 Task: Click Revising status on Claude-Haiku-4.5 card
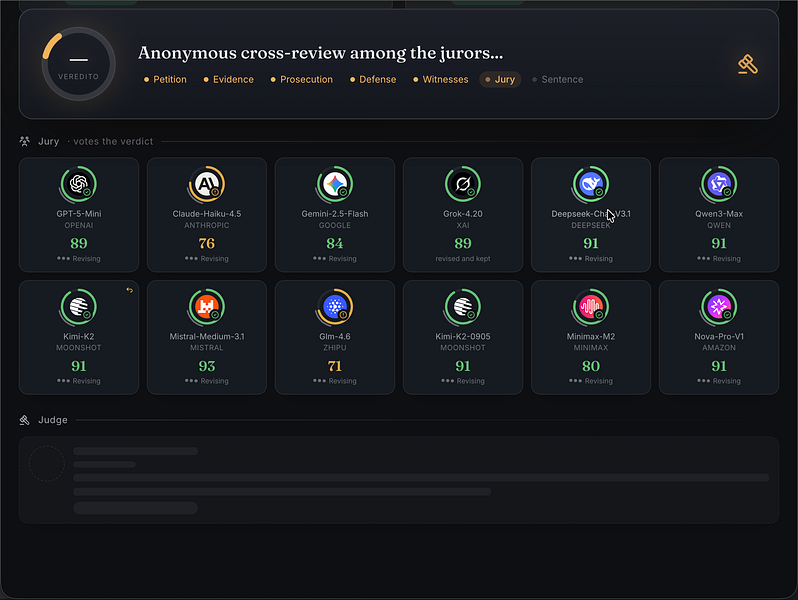[207, 259]
